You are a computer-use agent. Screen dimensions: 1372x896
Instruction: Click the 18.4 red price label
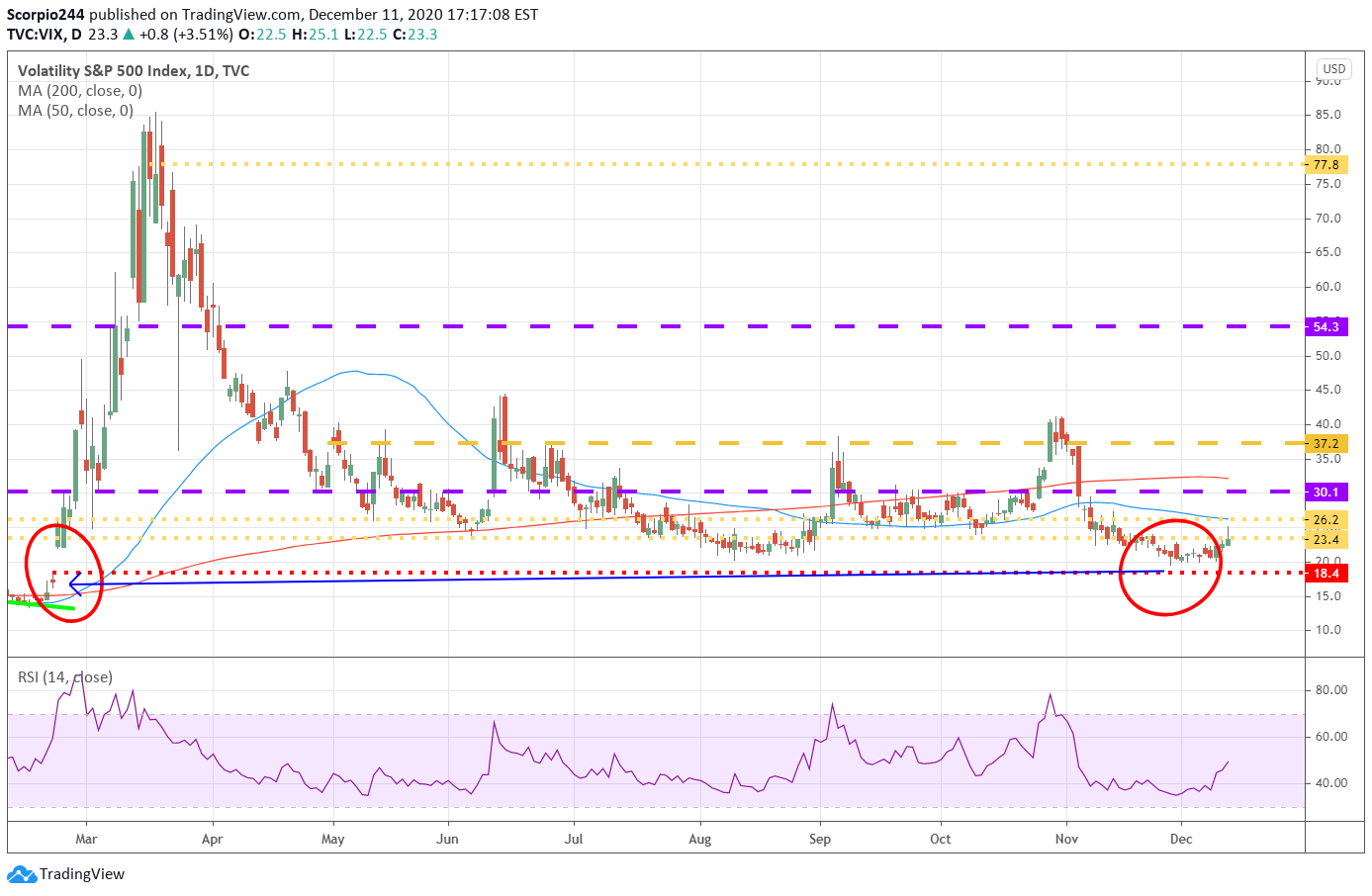[1326, 574]
